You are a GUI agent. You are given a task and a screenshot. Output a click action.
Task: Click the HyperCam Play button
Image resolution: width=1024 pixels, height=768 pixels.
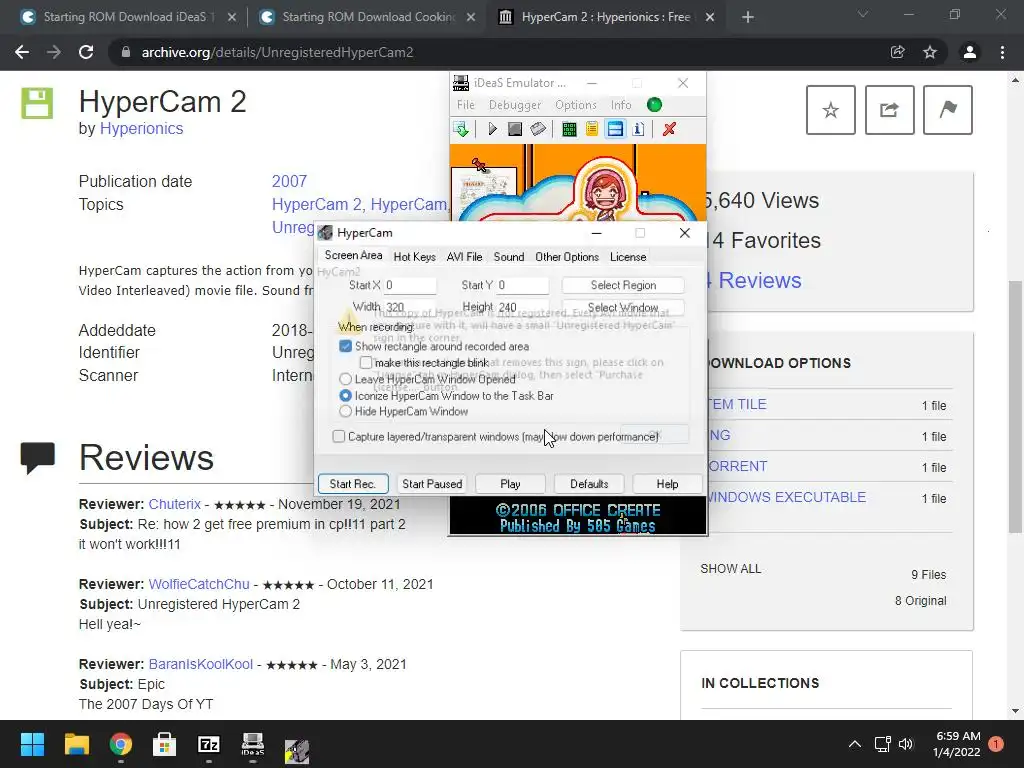coord(510,484)
